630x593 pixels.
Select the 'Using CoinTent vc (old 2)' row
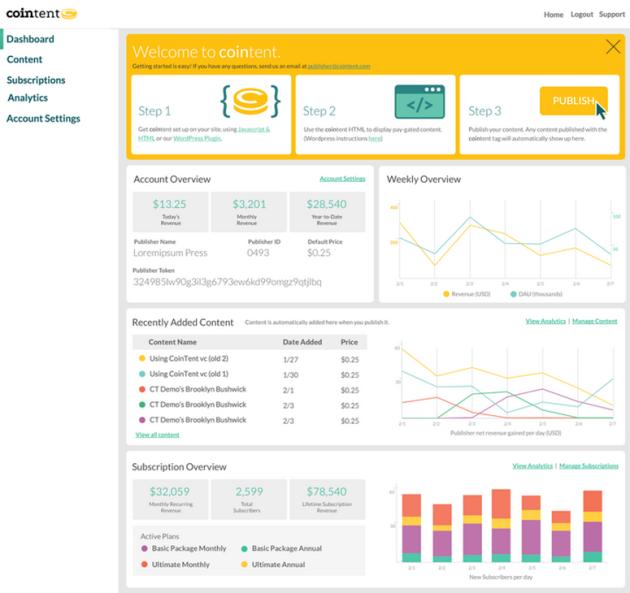[250, 358]
